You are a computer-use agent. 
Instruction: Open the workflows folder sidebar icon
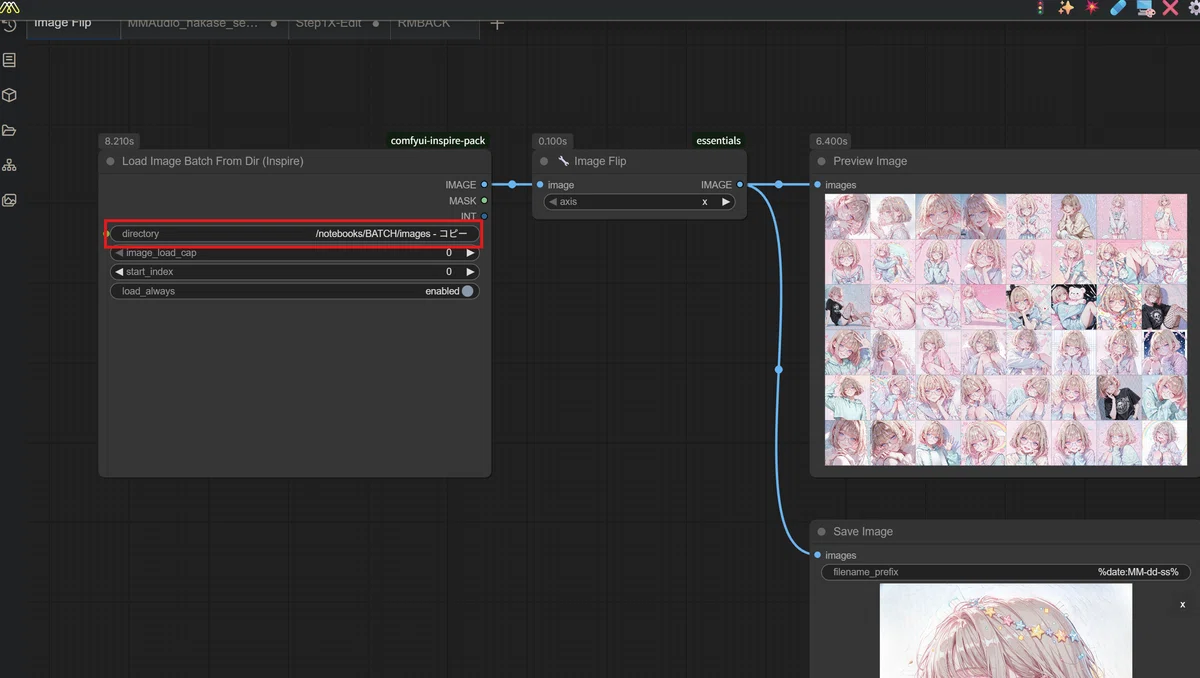coord(9,130)
